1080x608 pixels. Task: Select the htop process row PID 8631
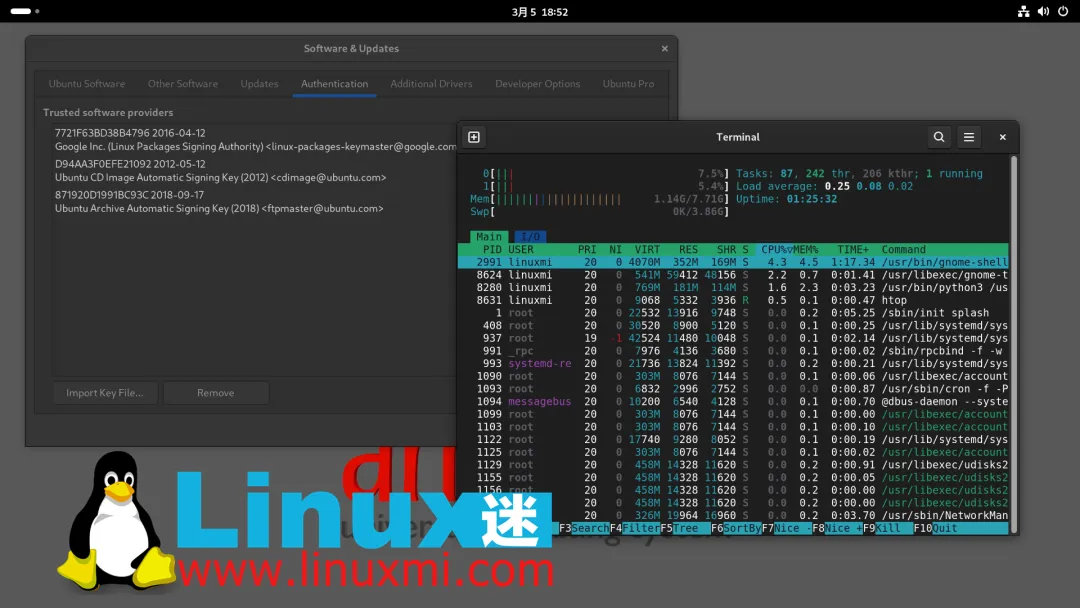point(733,300)
